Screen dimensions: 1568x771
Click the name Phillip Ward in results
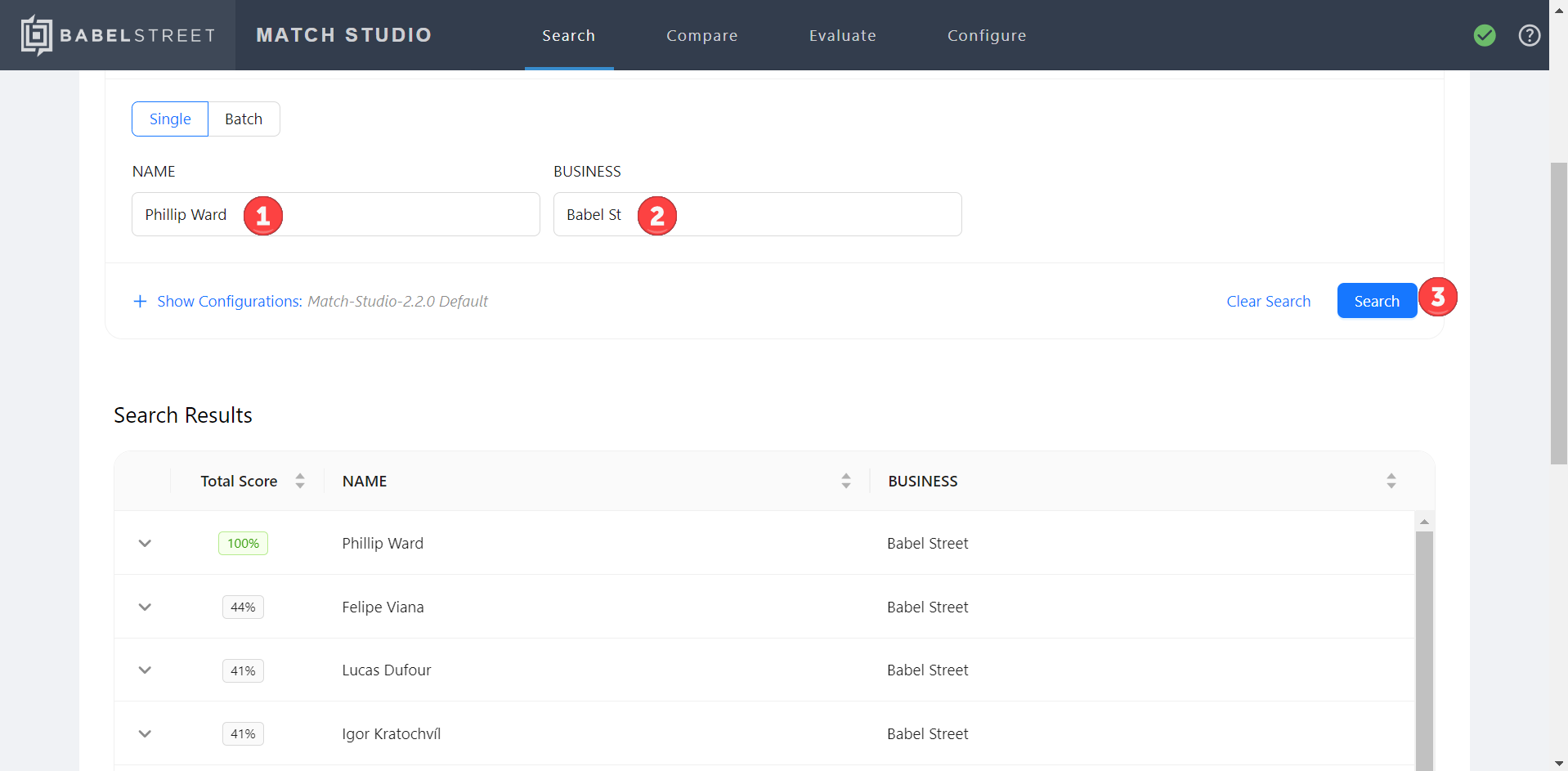[383, 543]
